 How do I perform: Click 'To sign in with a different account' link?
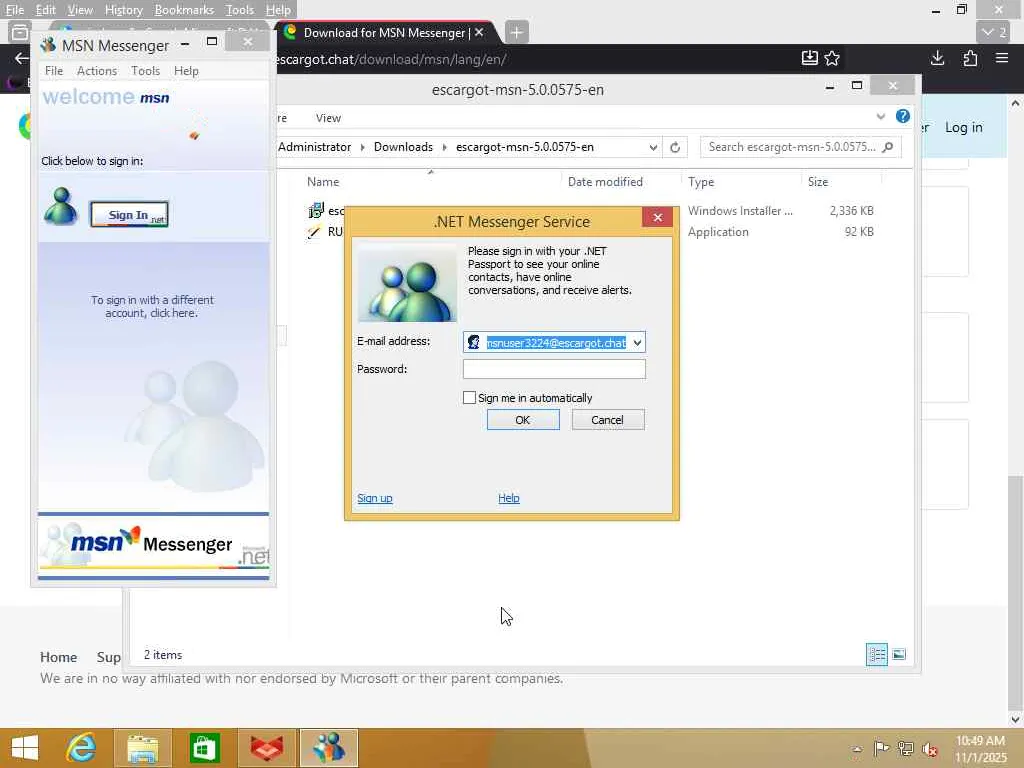pos(152,306)
